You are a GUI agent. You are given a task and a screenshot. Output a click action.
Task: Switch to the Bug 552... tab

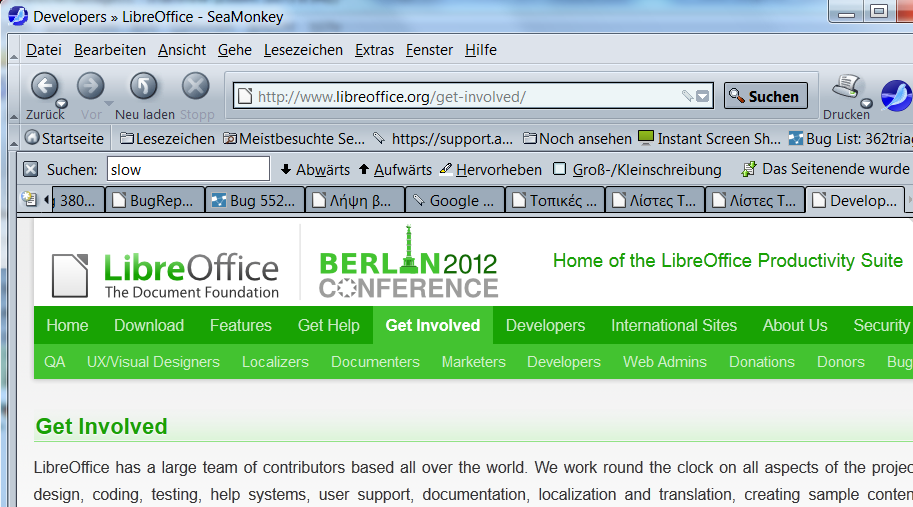pyautogui.click(x=254, y=201)
